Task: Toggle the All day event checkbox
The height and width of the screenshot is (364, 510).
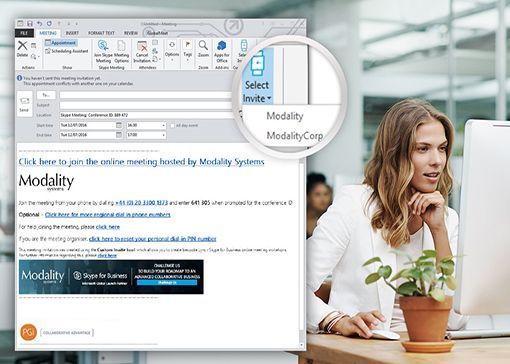Action: tap(172, 126)
